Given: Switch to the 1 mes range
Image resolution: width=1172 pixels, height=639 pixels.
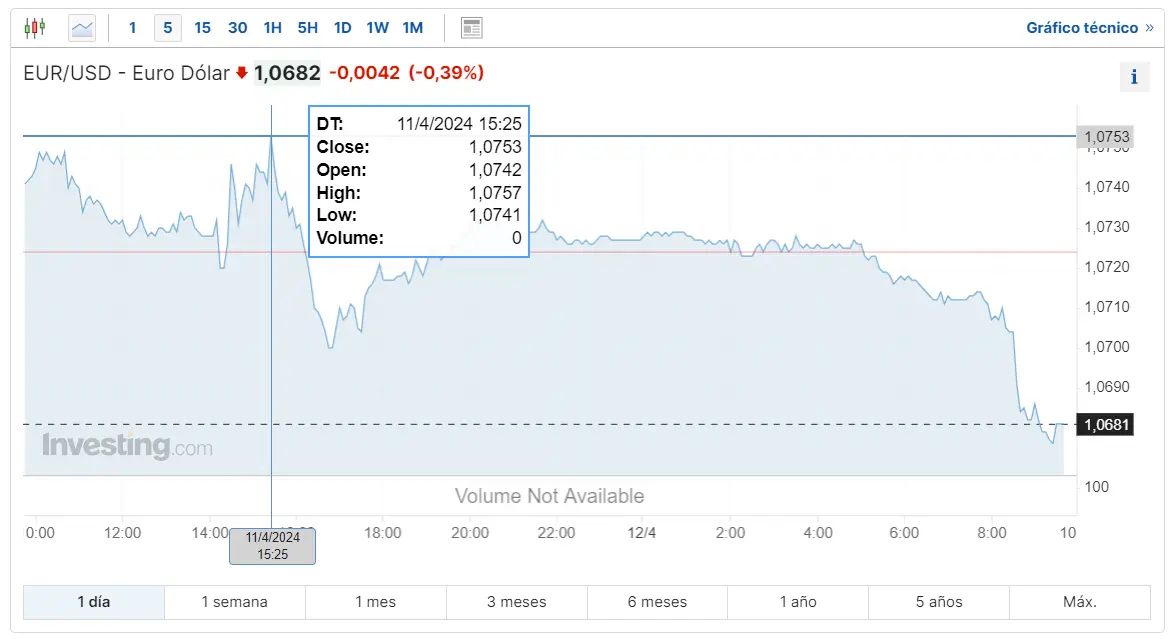Looking at the screenshot, I should pyautogui.click(x=375, y=602).
